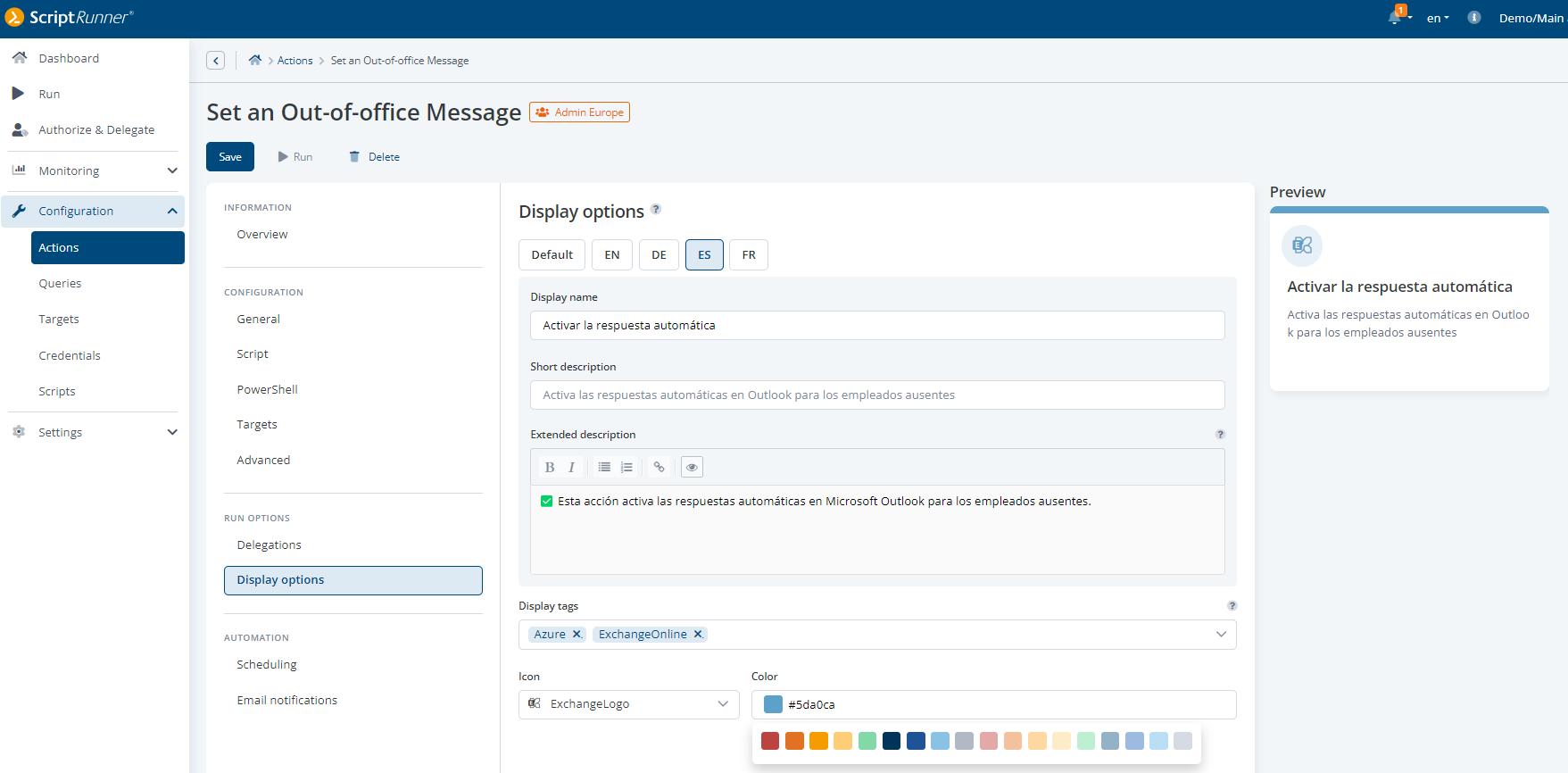Viewport: 1568px width, 773px height.
Task: Pick the orange color swatch
Action: (794, 741)
